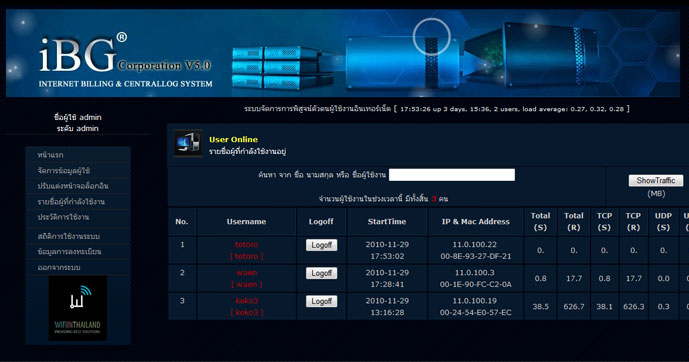This screenshot has width=689, height=362.
Task: Click the Logoff column header
Action: click(321, 222)
